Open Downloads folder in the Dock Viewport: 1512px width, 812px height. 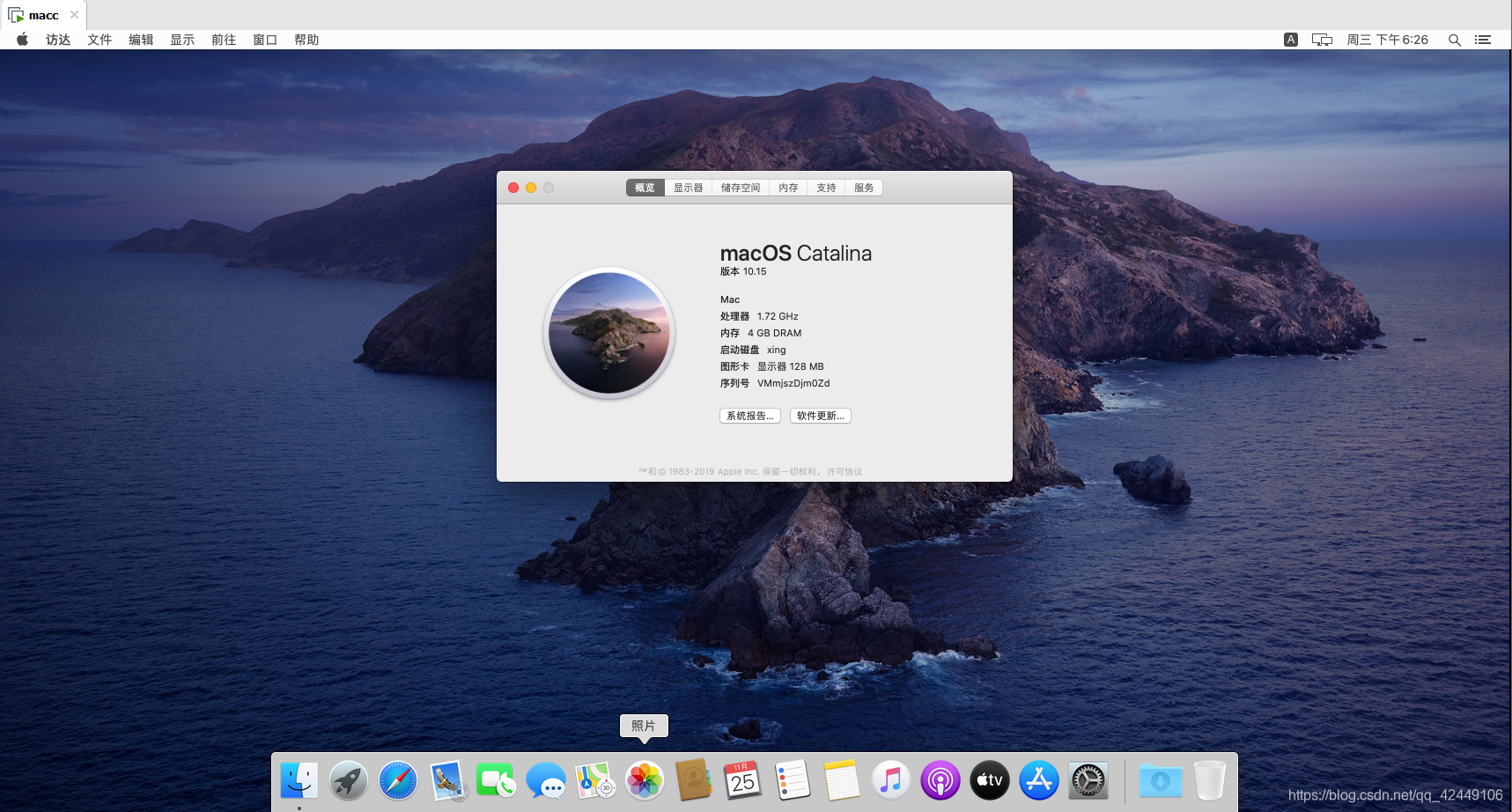tap(1161, 780)
